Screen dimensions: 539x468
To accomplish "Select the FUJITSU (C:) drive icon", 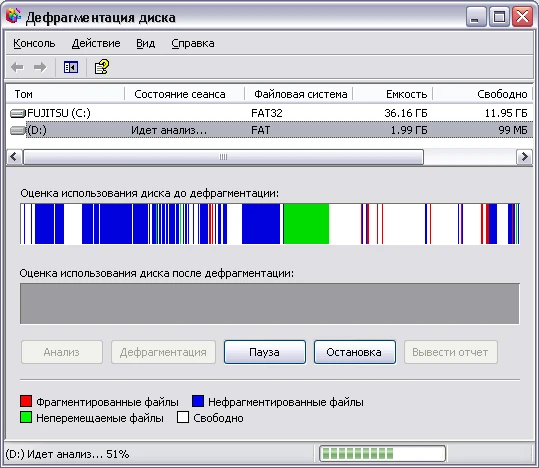I will (x=18, y=113).
